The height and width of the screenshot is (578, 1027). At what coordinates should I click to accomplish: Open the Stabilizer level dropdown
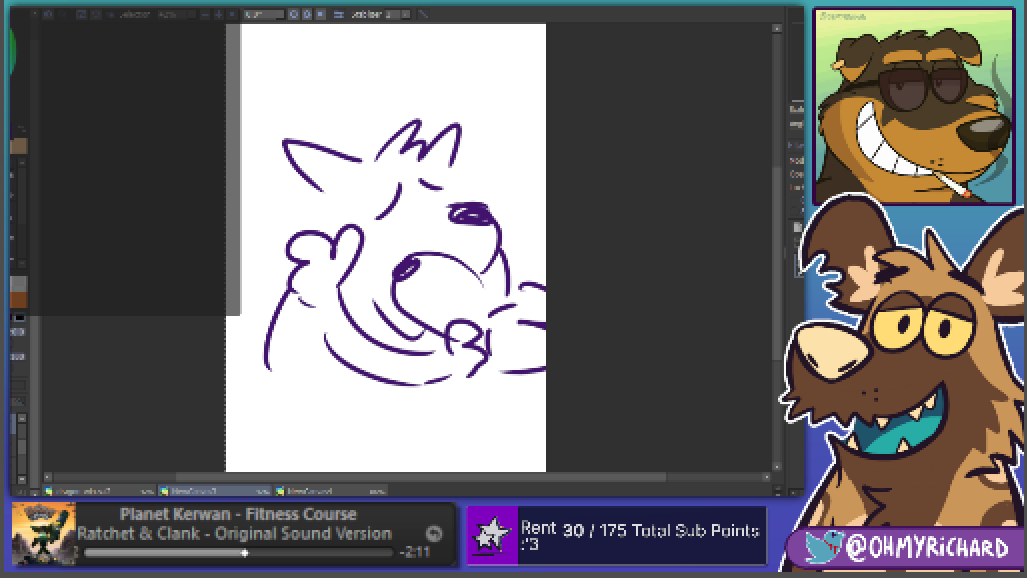coord(381,15)
